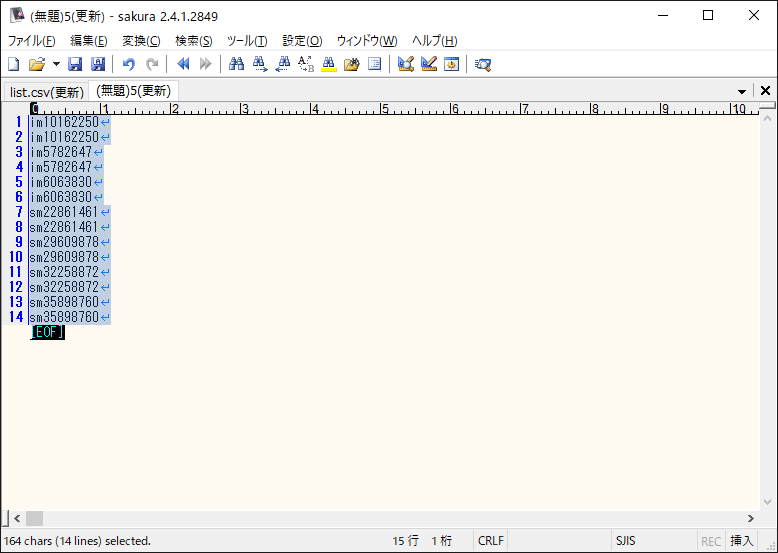
Task: Click the Find Next icon
Action: [260, 64]
